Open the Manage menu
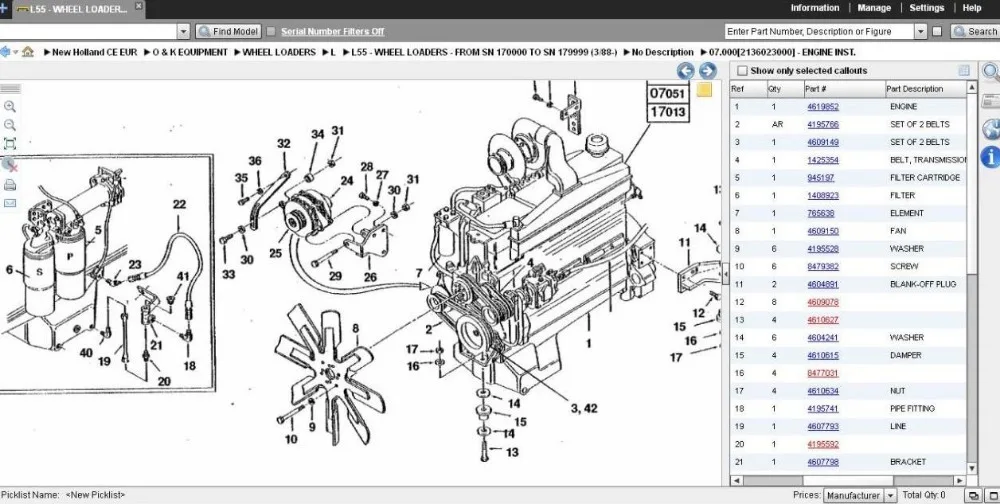The image size is (1000, 504). [x=874, y=8]
